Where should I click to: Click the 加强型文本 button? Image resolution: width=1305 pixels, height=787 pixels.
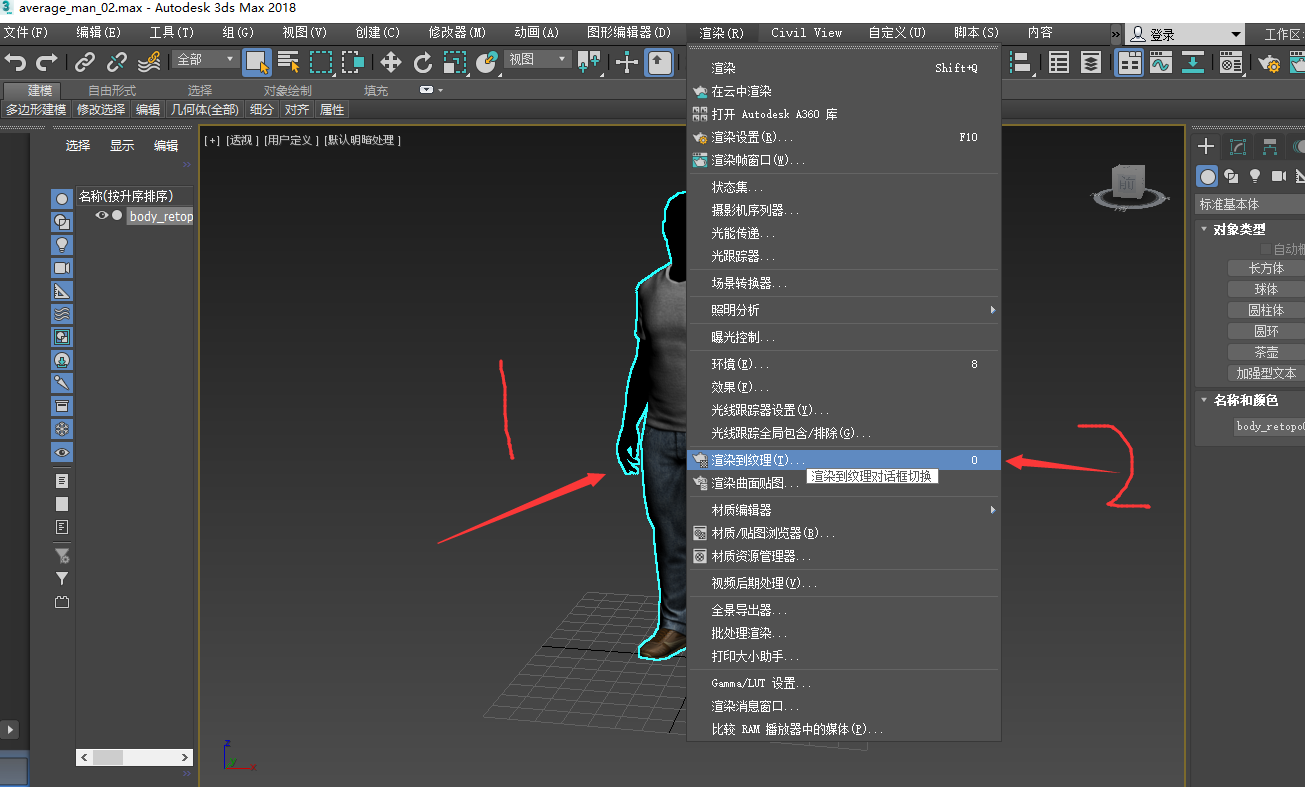1266,373
